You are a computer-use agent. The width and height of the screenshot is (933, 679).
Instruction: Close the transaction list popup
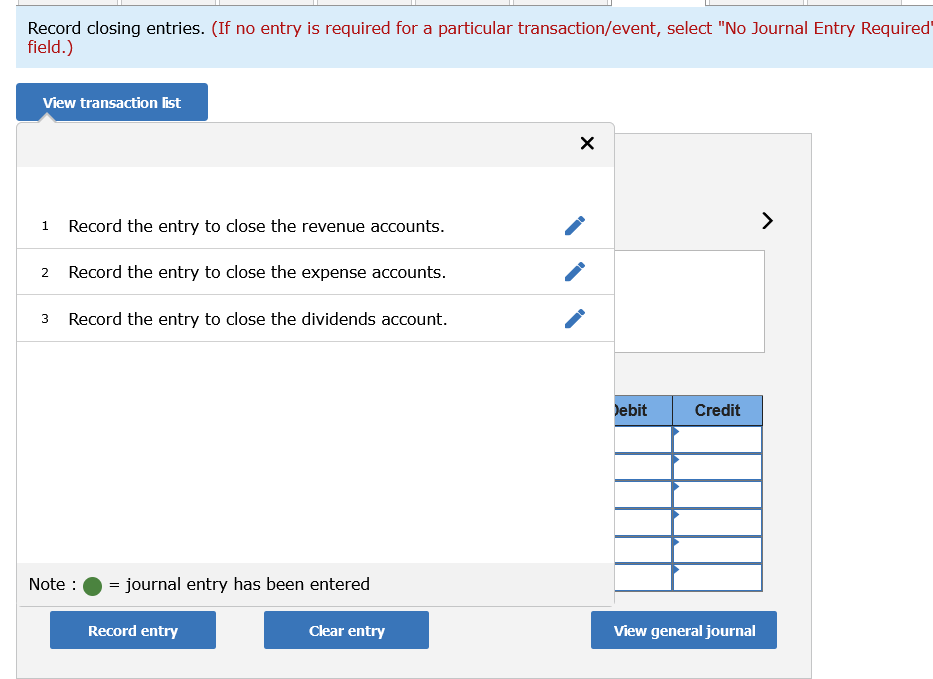[587, 143]
